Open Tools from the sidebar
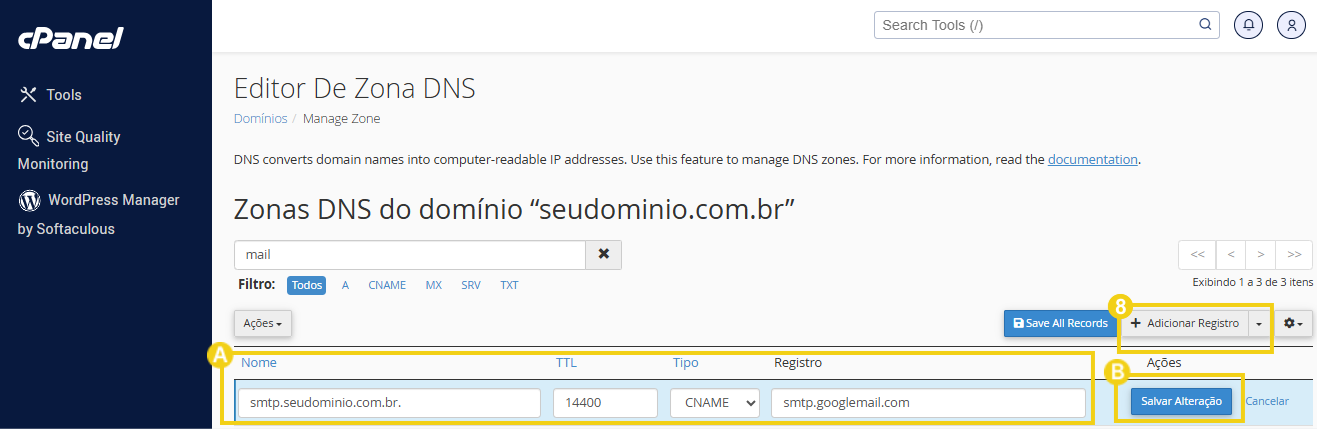 [x=63, y=95]
